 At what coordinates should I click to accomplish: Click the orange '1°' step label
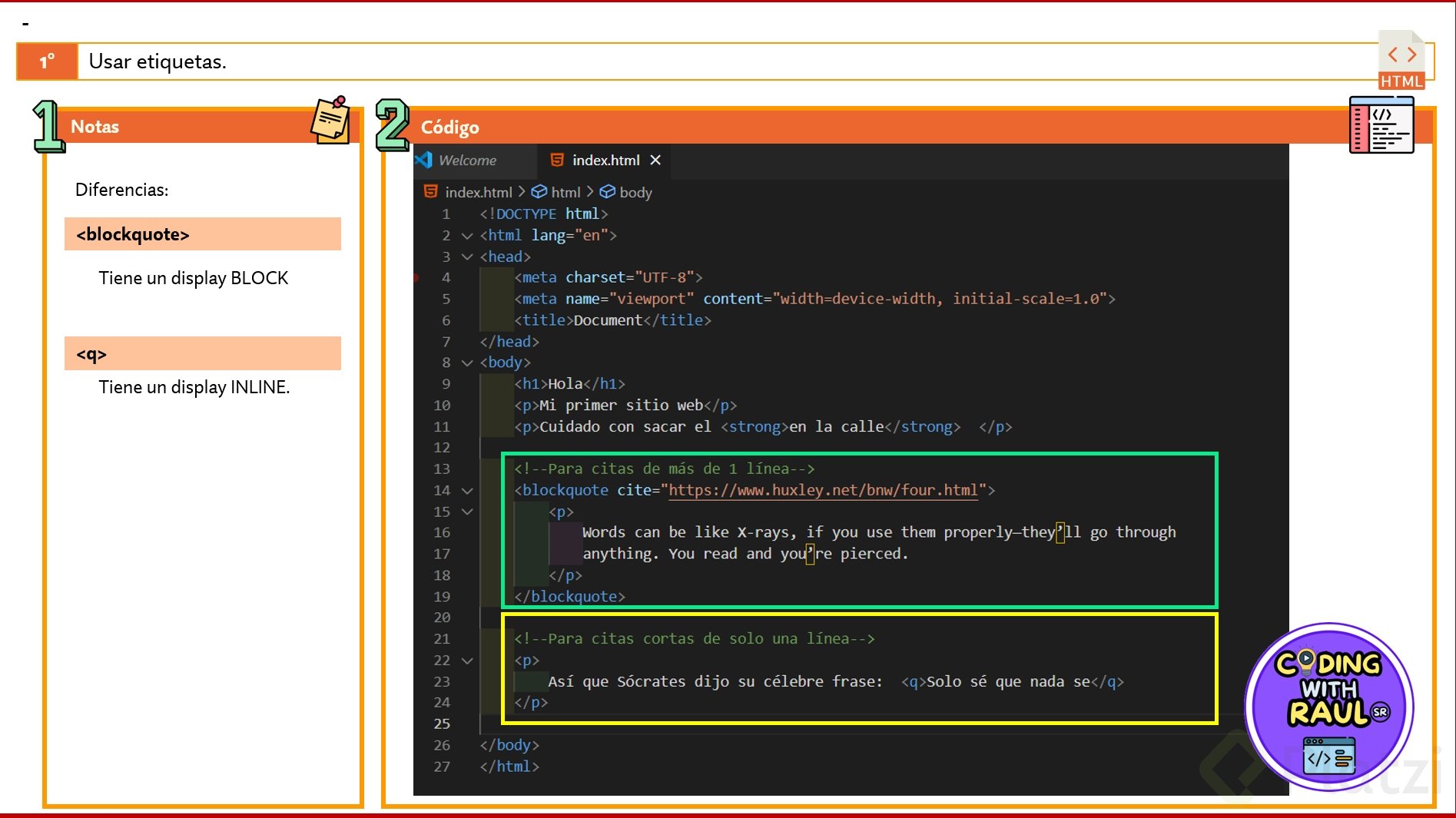click(x=47, y=61)
